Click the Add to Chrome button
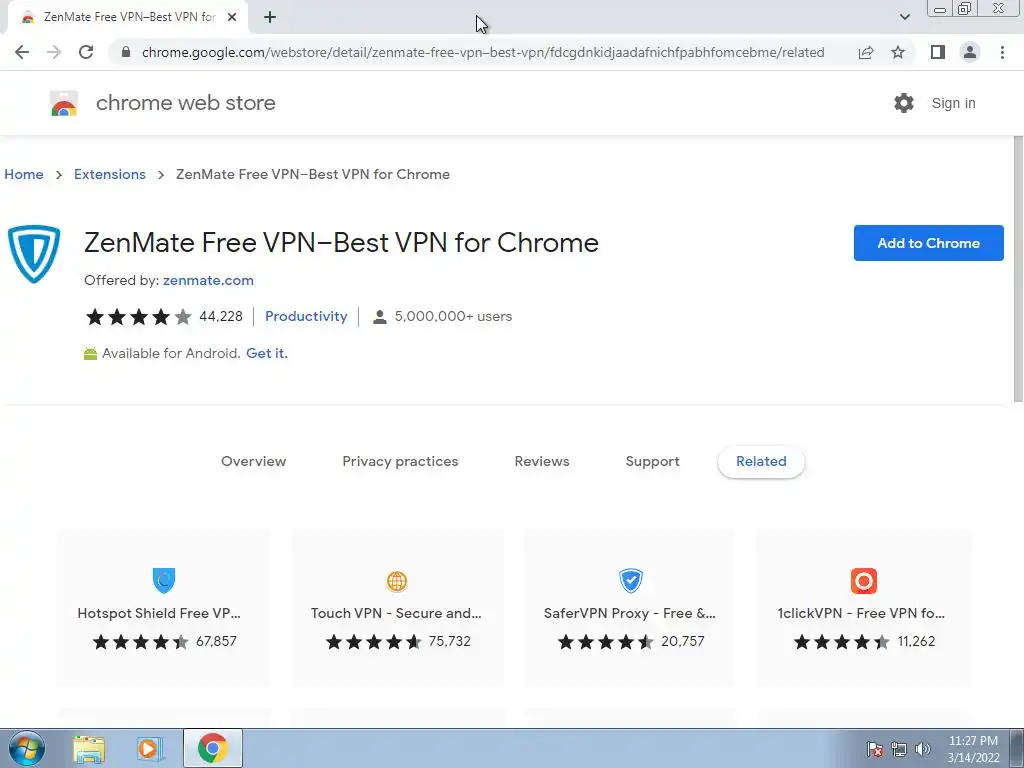 (928, 243)
